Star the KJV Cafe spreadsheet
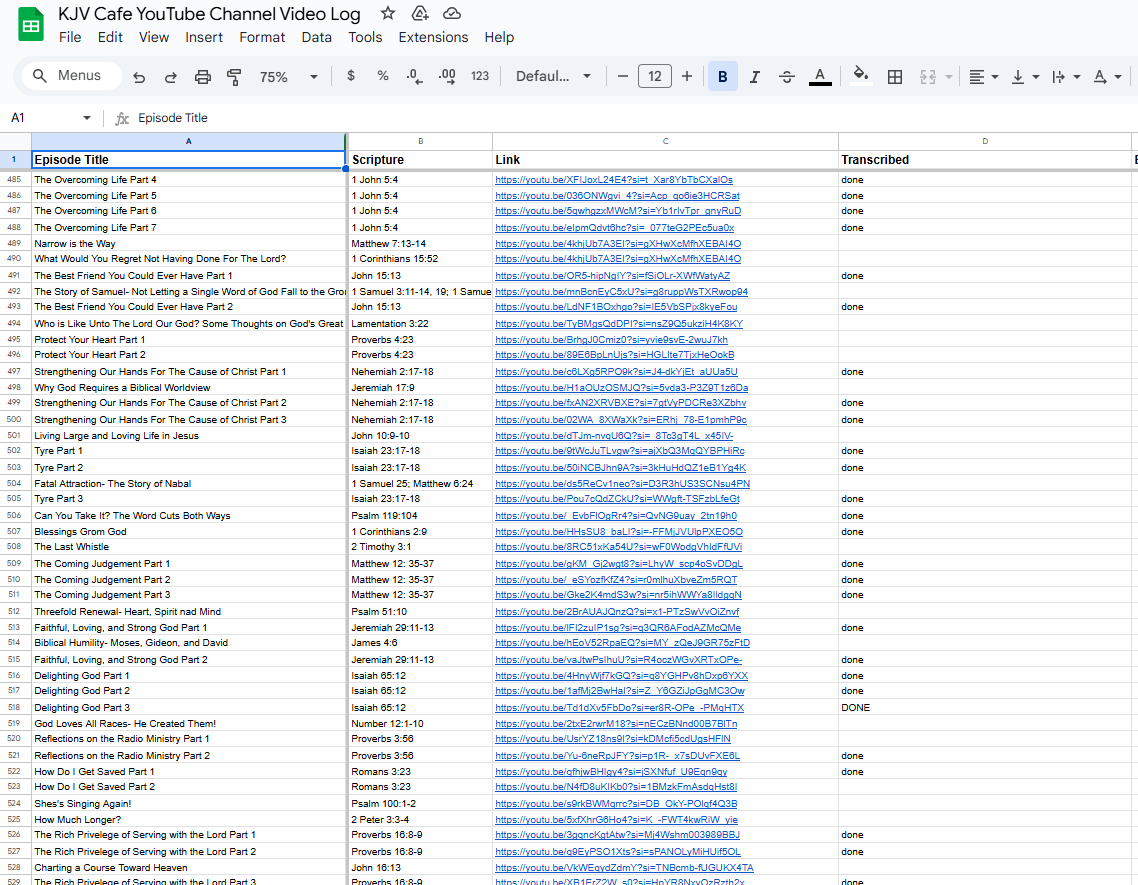 click(388, 14)
